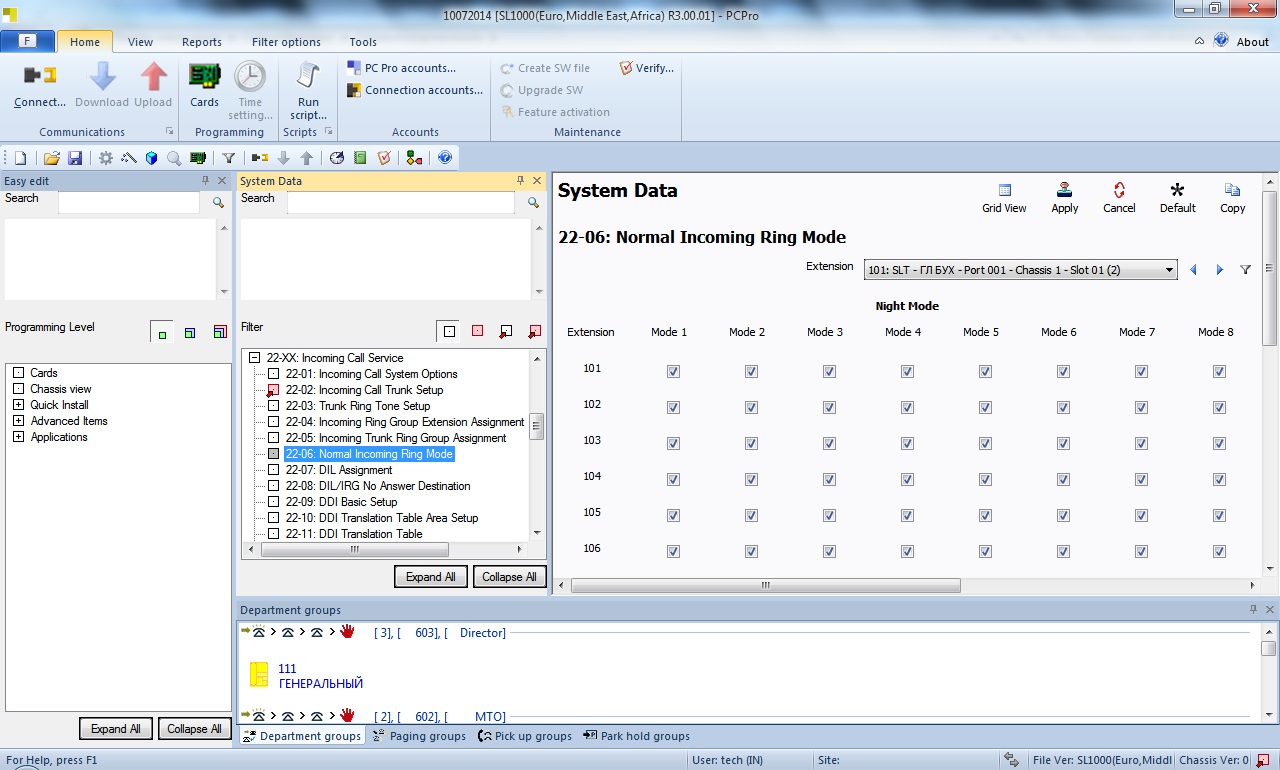This screenshot has height=770, width=1280.
Task: Expand the Applications tree node
Action: pyautogui.click(x=18, y=437)
